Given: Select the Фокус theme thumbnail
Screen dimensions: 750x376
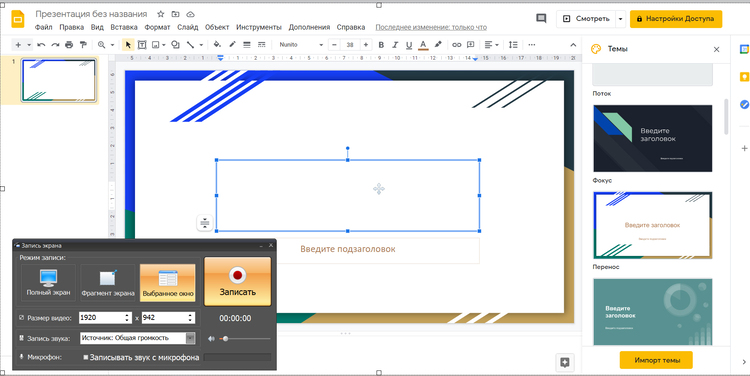Looking at the screenshot, I should point(652,138).
